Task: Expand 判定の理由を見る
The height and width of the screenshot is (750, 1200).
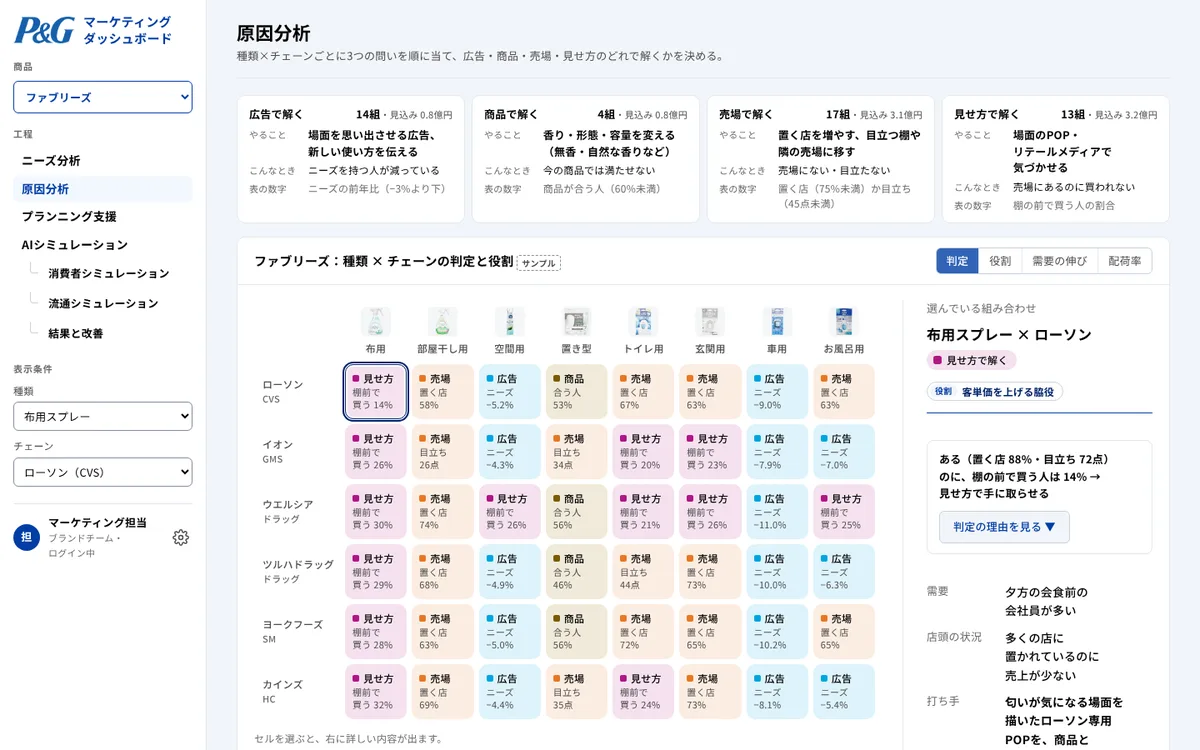Action: pos(1004,527)
